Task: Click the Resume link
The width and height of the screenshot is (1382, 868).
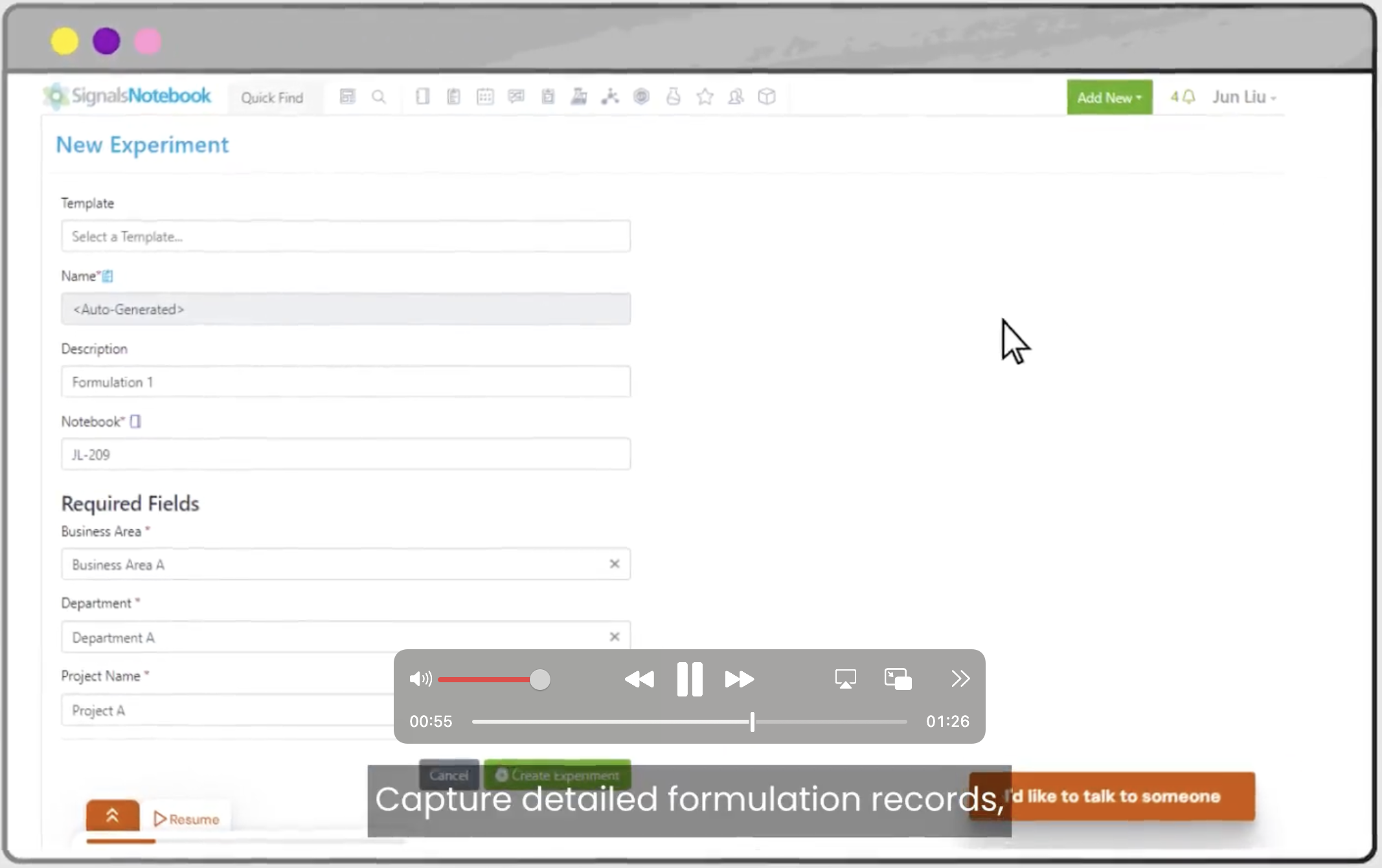Action: (187, 819)
